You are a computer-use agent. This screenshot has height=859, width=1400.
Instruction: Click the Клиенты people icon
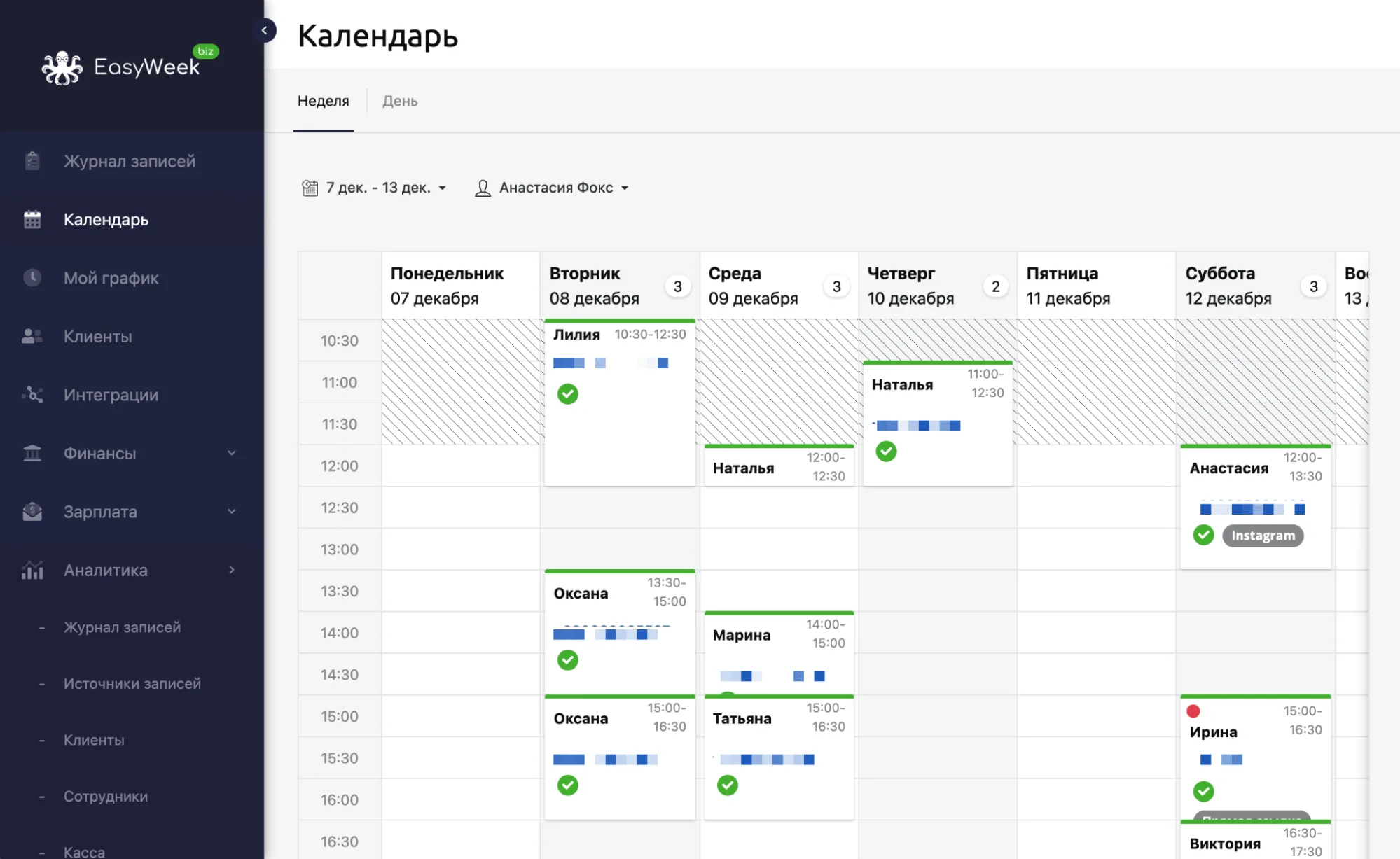(x=32, y=337)
